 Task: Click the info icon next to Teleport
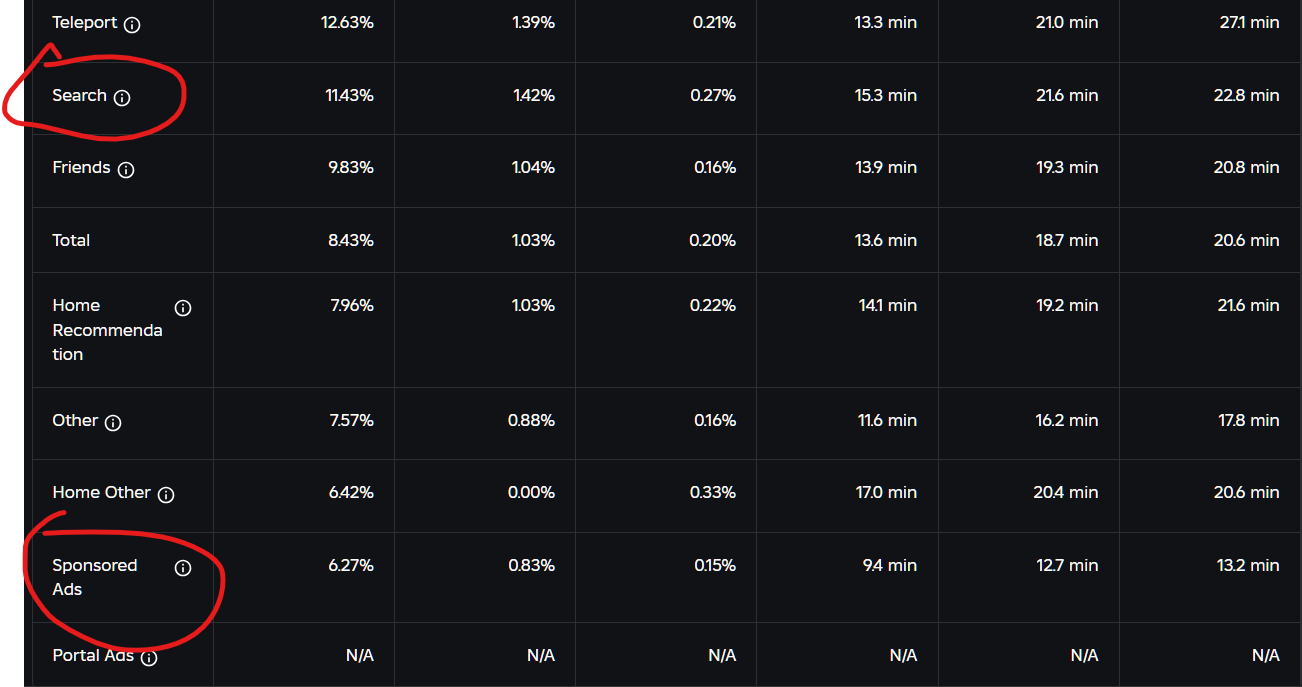[x=132, y=25]
